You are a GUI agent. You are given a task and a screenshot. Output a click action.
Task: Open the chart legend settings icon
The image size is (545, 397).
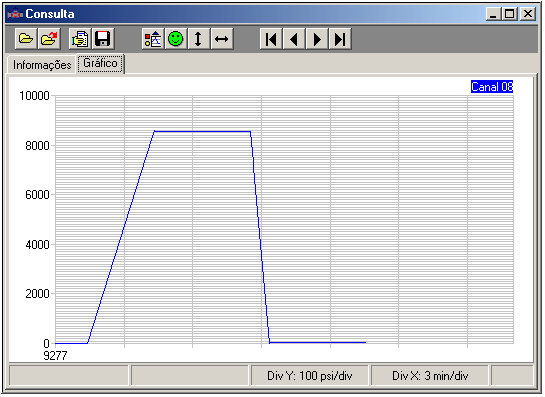tap(153, 39)
